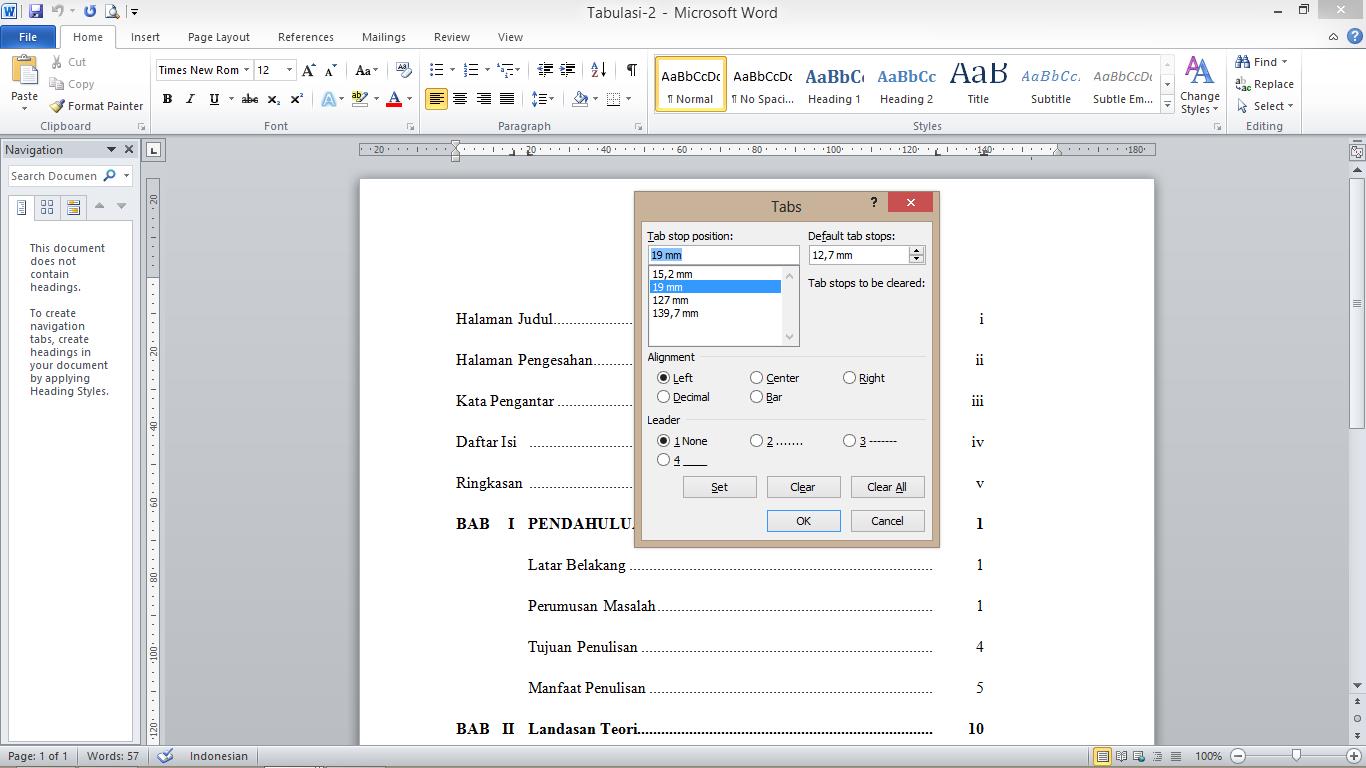Viewport: 1366px width, 768px height.
Task: Select the 127 mm tab stop in list
Action: (716, 300)
